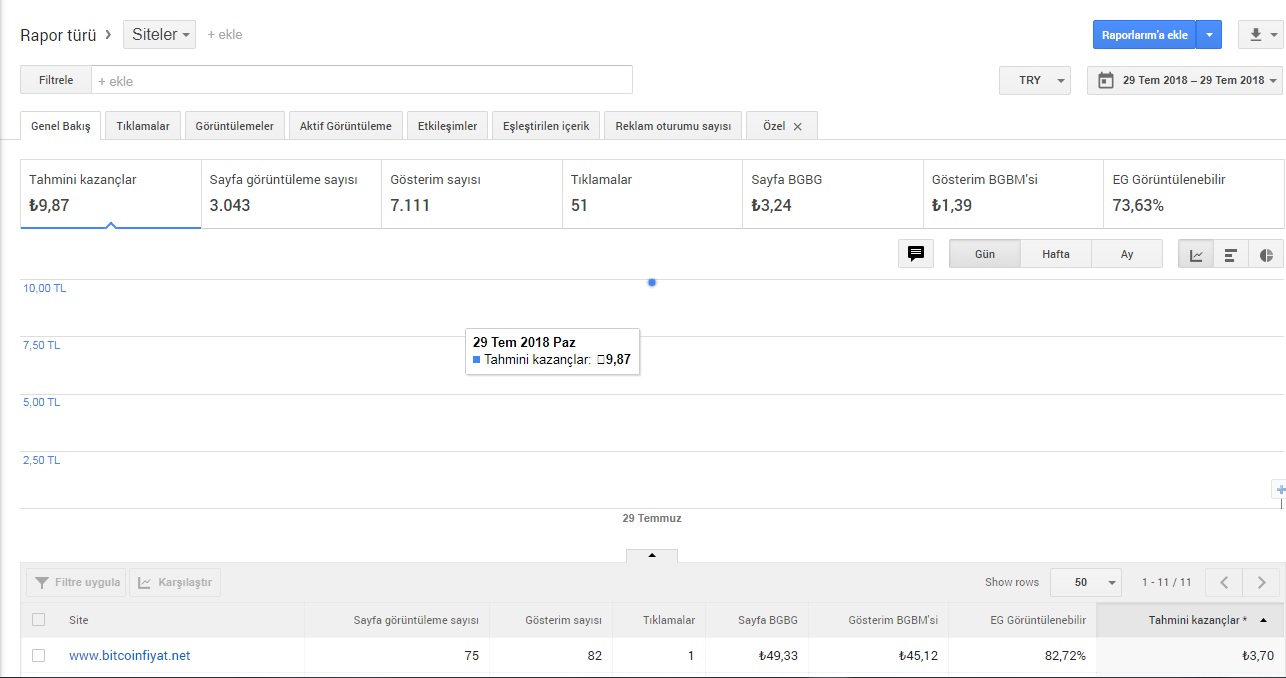The height and width of the screenshot is (678, 1286).
Task: Open the Etkileşimler tab
Action: tap(448, 126)
